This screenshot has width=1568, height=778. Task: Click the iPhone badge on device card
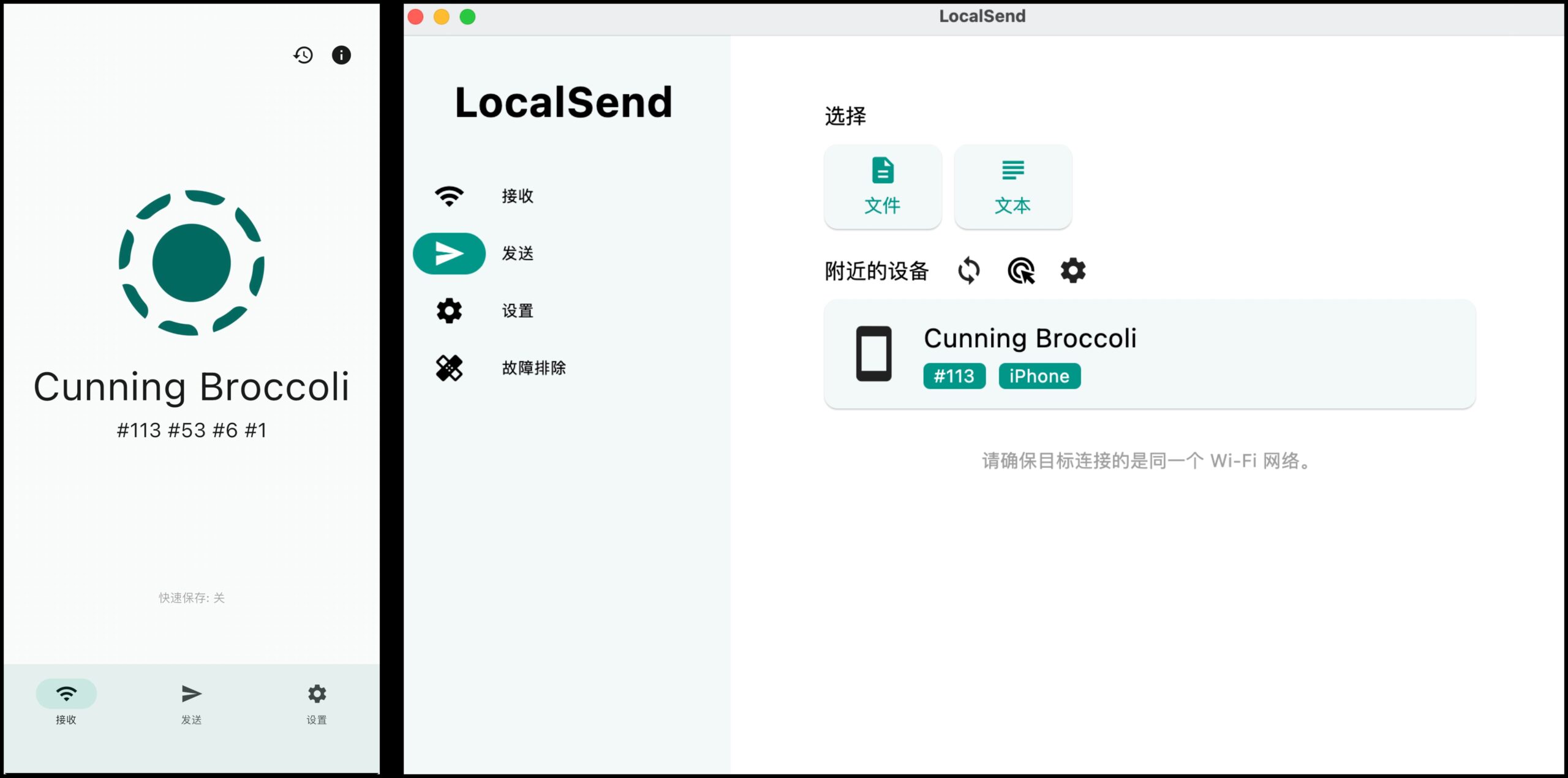1039,376
